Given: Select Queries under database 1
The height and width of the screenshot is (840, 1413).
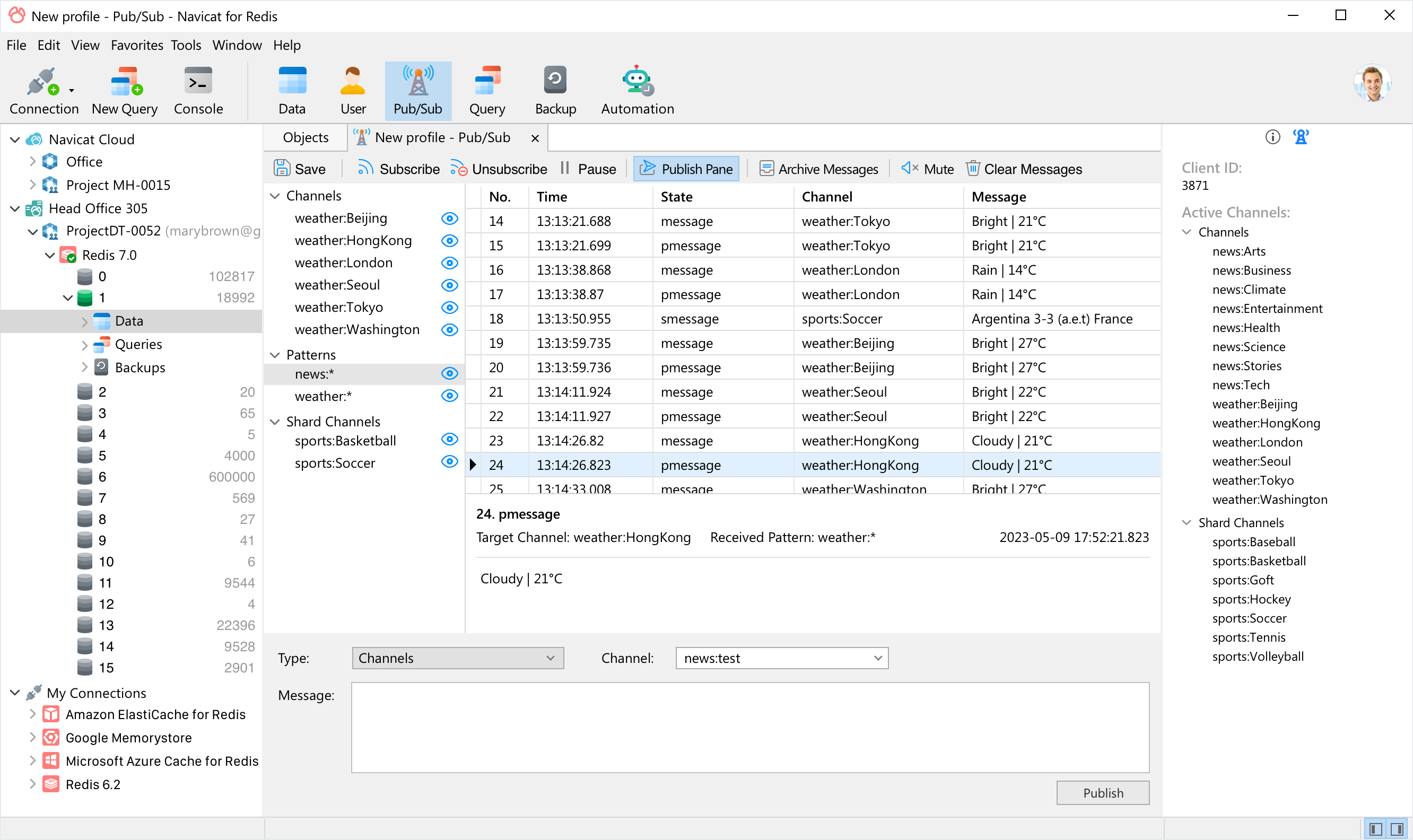Looking at the screenshot, I should tap(138, 344).
